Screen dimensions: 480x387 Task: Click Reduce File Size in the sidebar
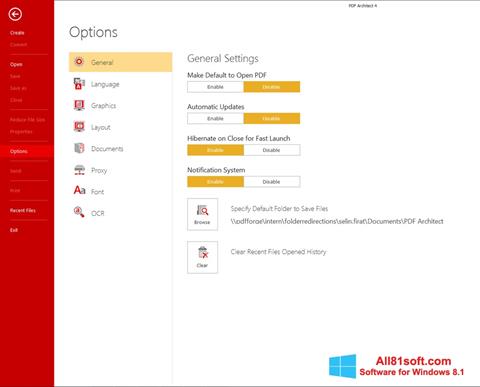(x=27, y=120)
